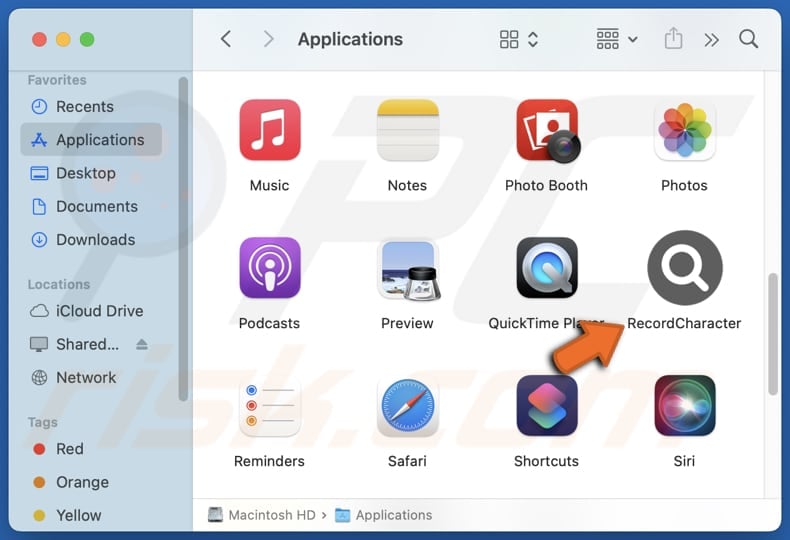
Task: Click the Tags section header
Action: coord(43,422)
